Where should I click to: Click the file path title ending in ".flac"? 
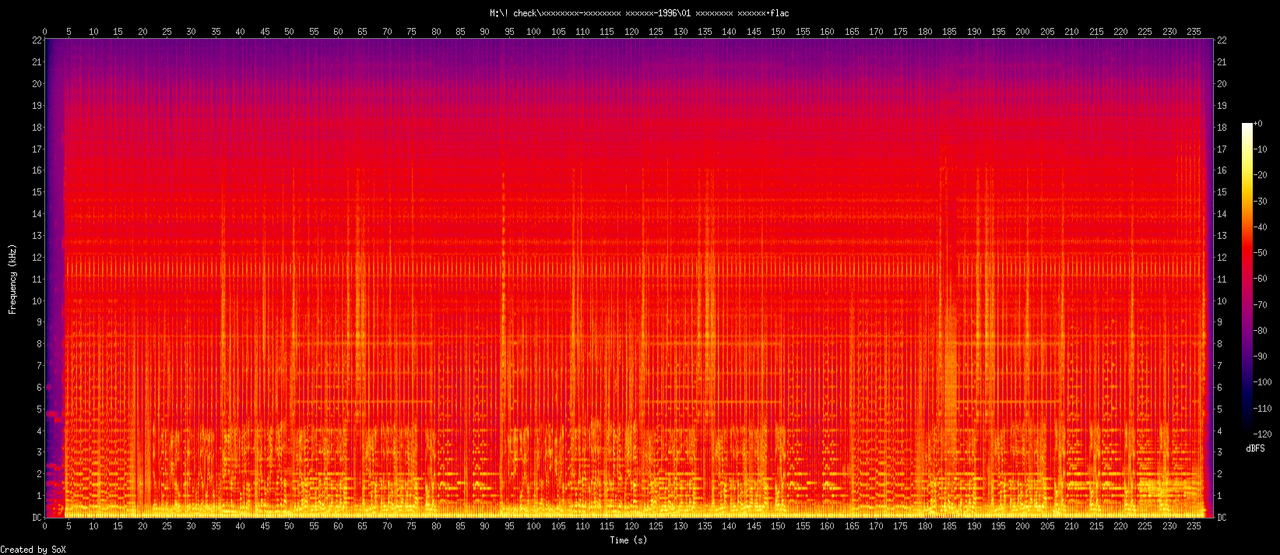639,13
